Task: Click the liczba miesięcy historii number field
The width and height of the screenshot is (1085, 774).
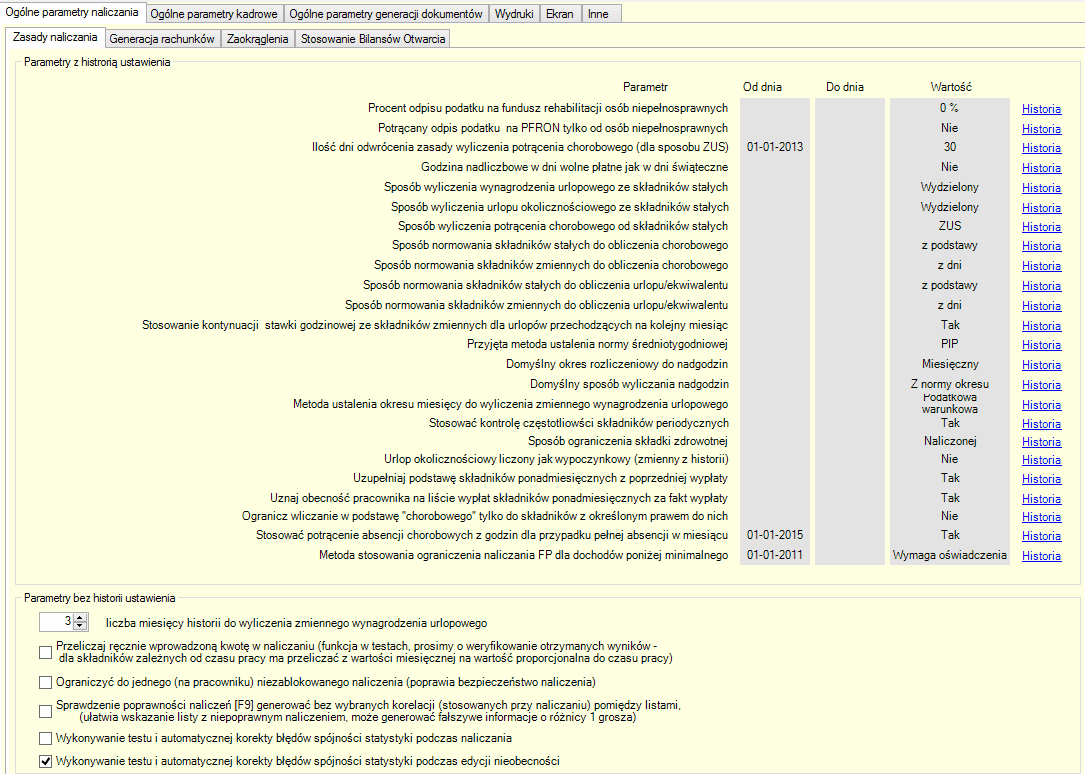Action: point(57,622)
